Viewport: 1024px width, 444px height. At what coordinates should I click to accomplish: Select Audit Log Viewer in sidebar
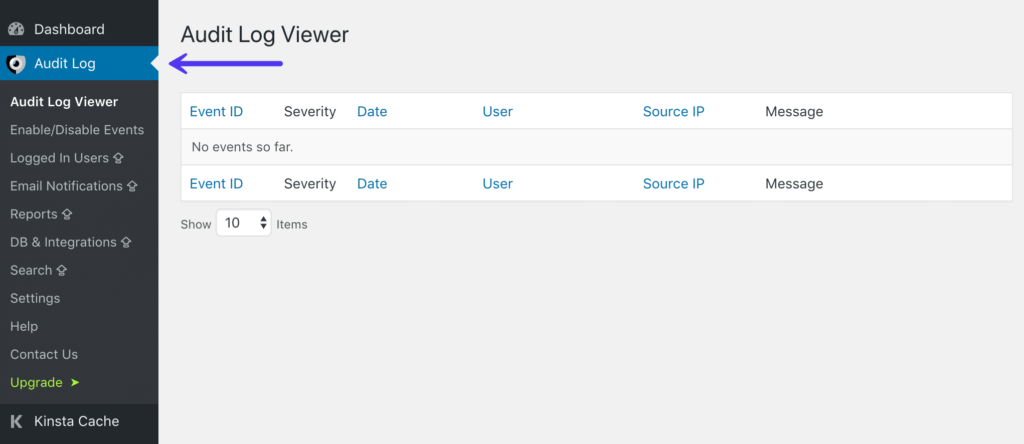64,102
